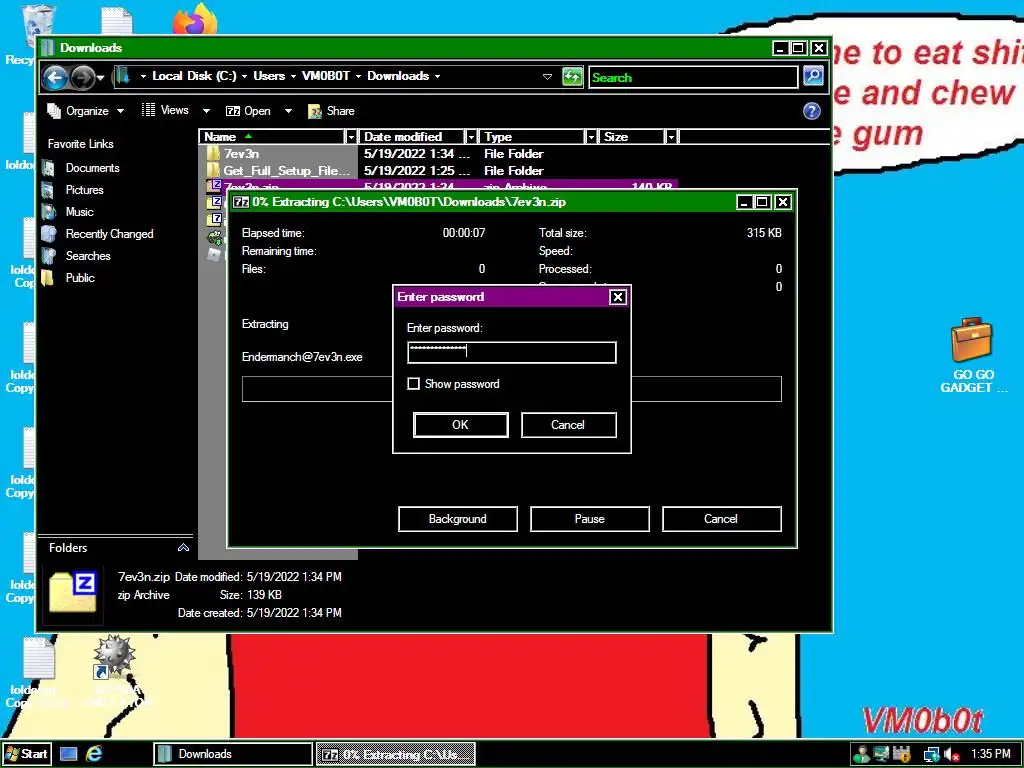Switch to the Downloads taskbar button
Screen dimensions: 1024x768
click(x=233, y=754)
